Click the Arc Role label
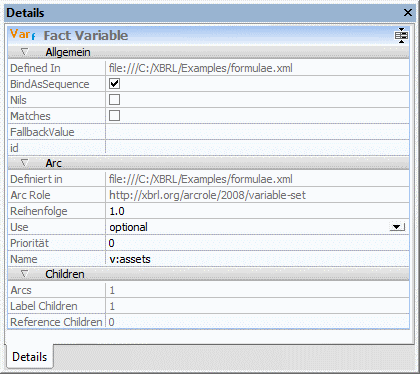 pyautogui.click(x=30, y=195)
